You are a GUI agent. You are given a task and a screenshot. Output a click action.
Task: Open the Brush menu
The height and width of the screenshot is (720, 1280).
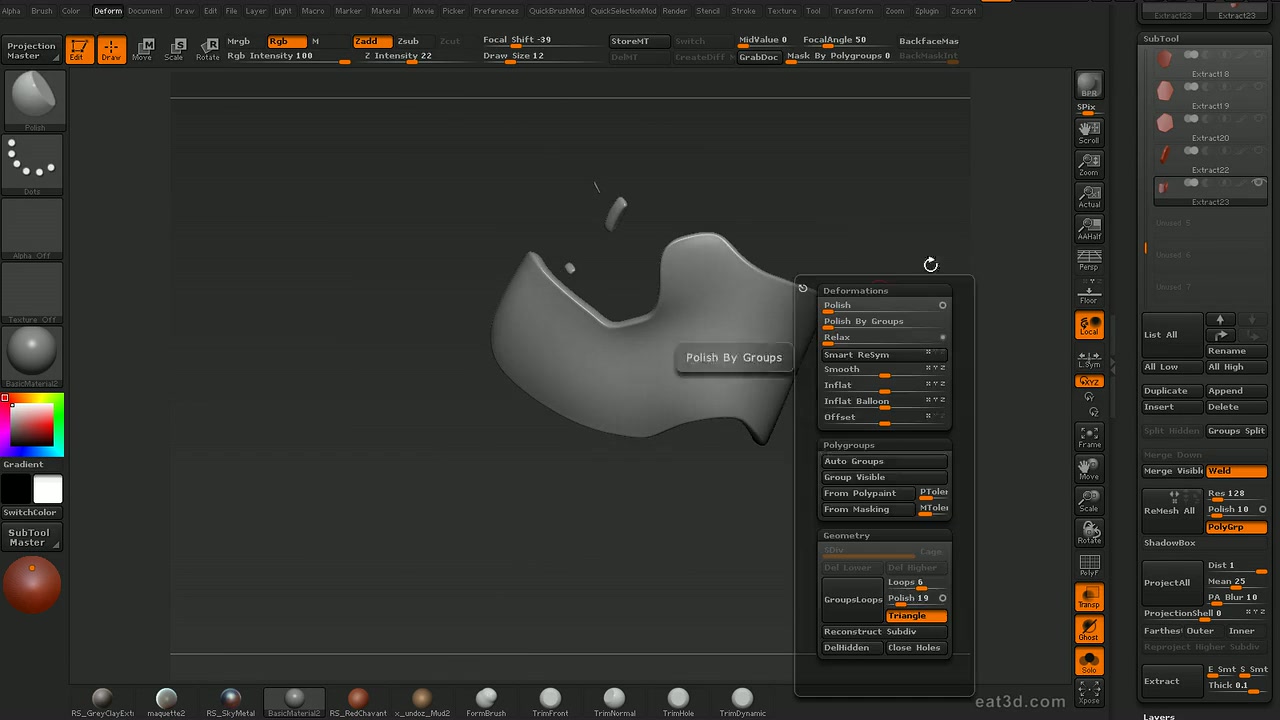(42, 11)
